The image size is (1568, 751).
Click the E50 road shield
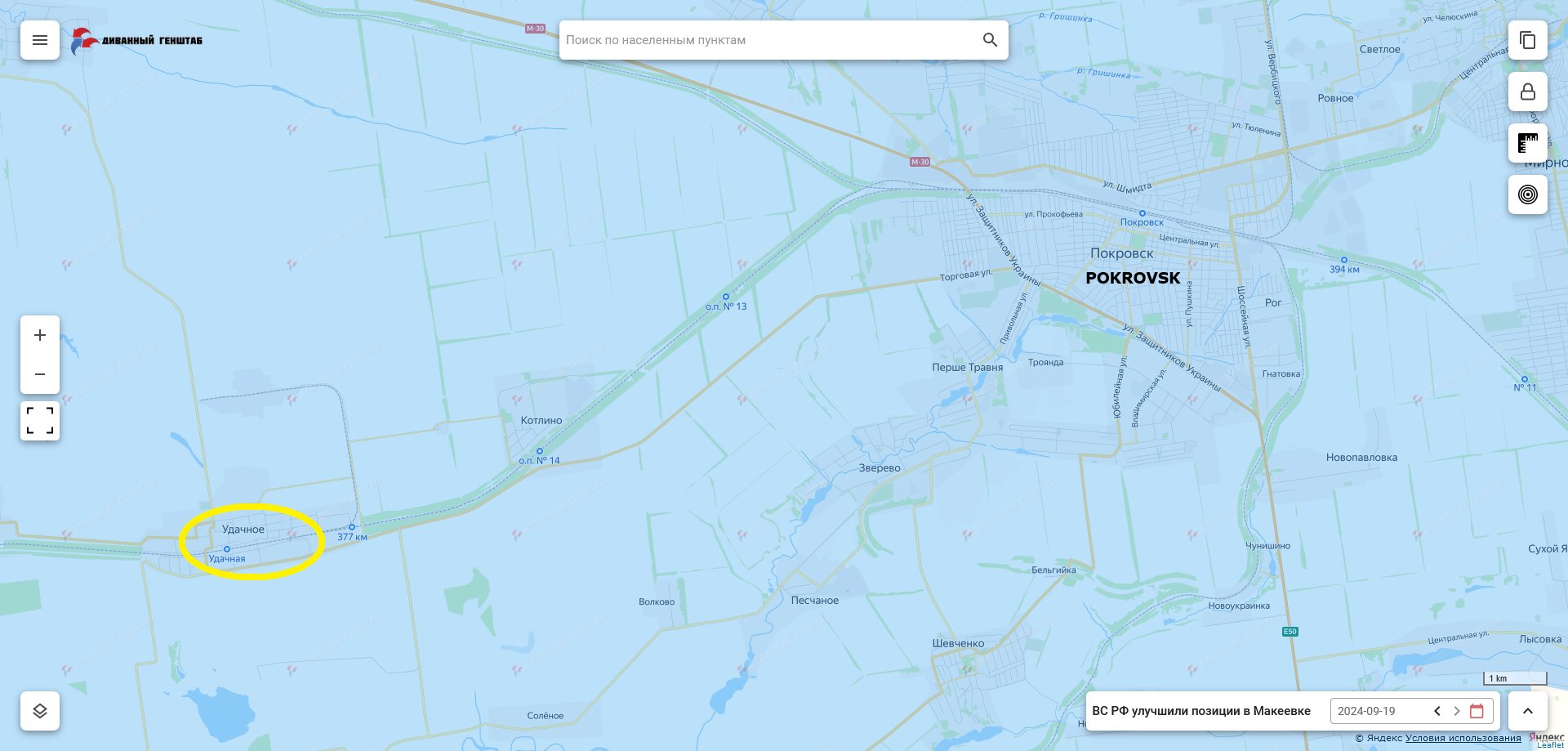click(1290, 632)
